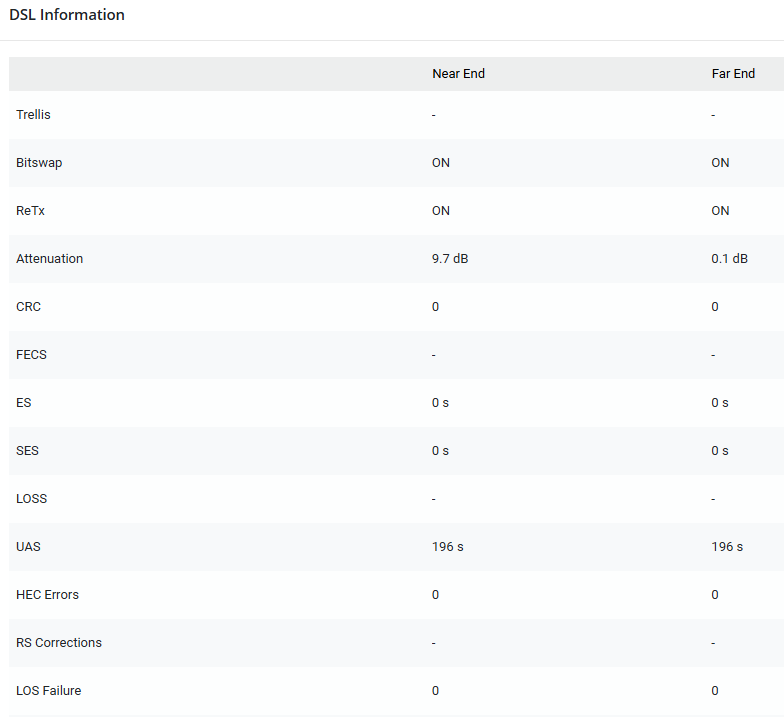Click the 0.1 dB Far End attenuation

tap(729, 259)
